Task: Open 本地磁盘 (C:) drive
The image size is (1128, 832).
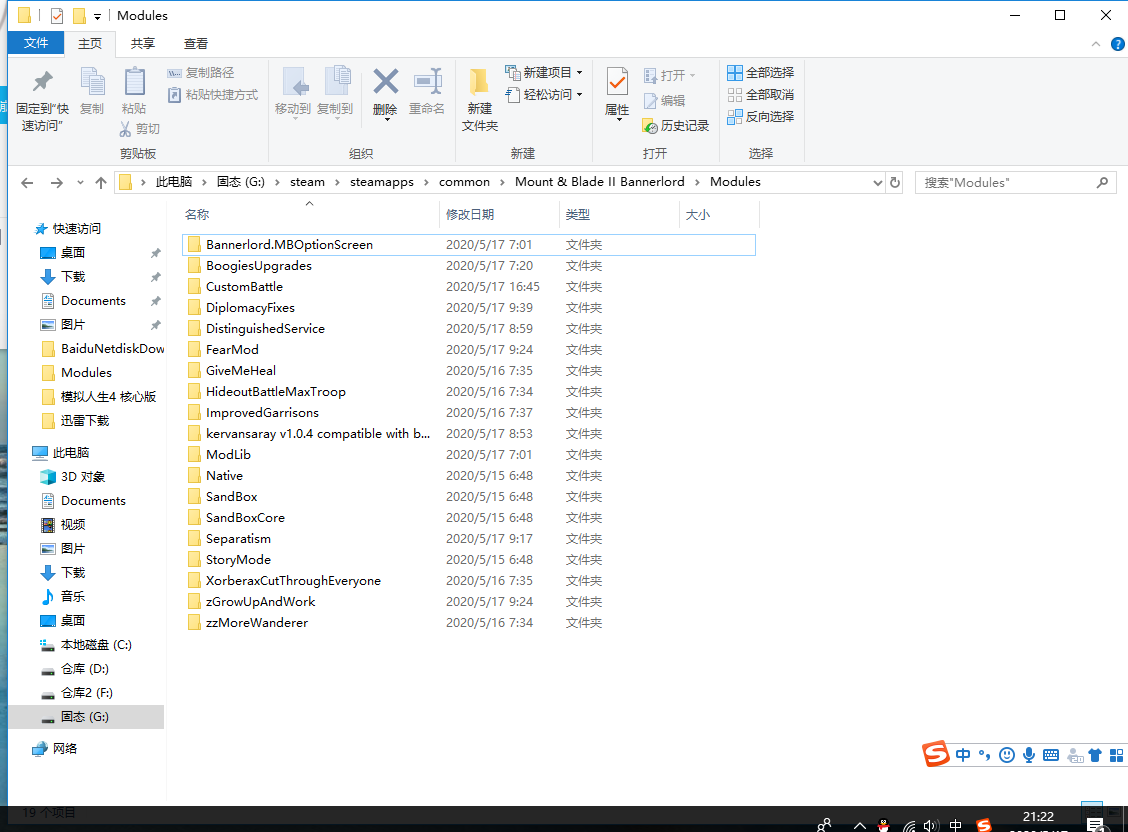Action: pyautogui.click(x=96, y=645)
